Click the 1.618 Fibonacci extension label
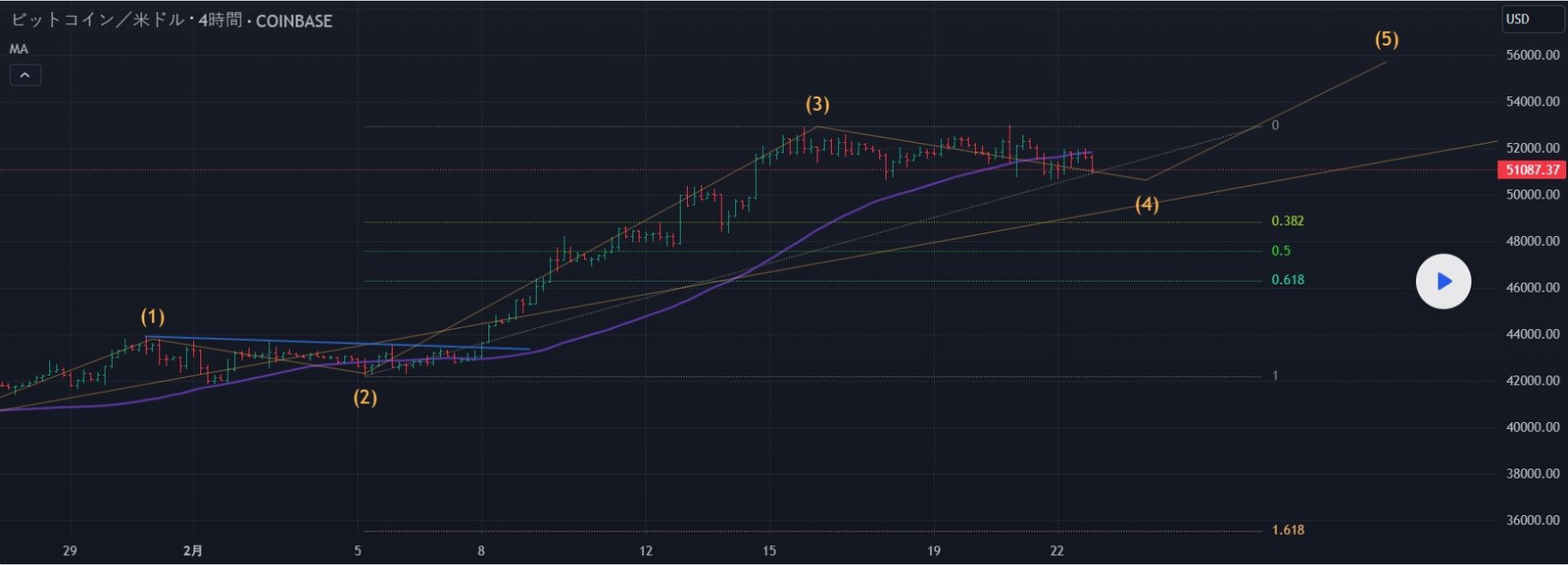The width and height of the screenshot is (1568, 565). 1287,531
